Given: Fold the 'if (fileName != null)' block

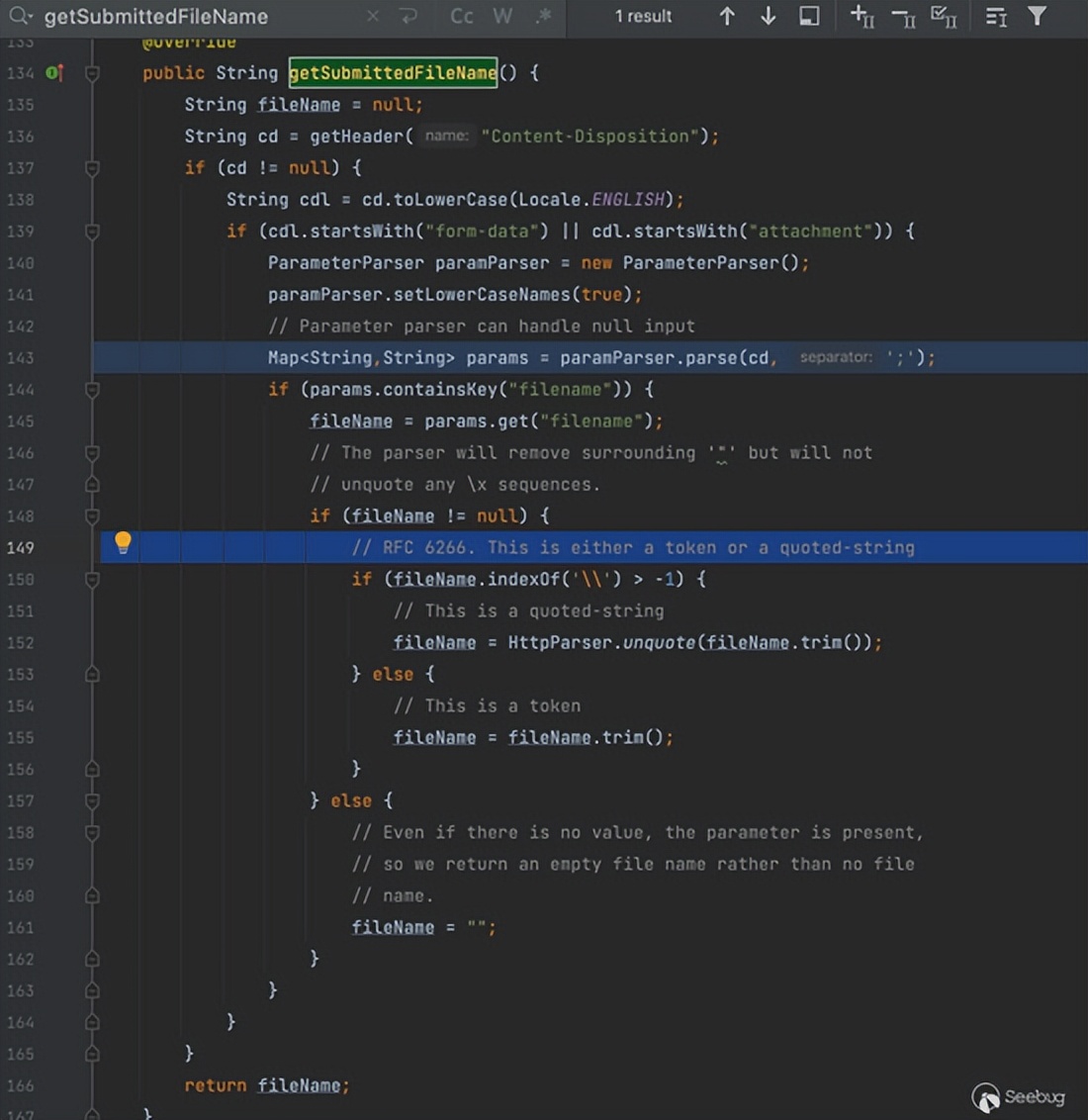Looking at the screenshot, I should point(92,515).
